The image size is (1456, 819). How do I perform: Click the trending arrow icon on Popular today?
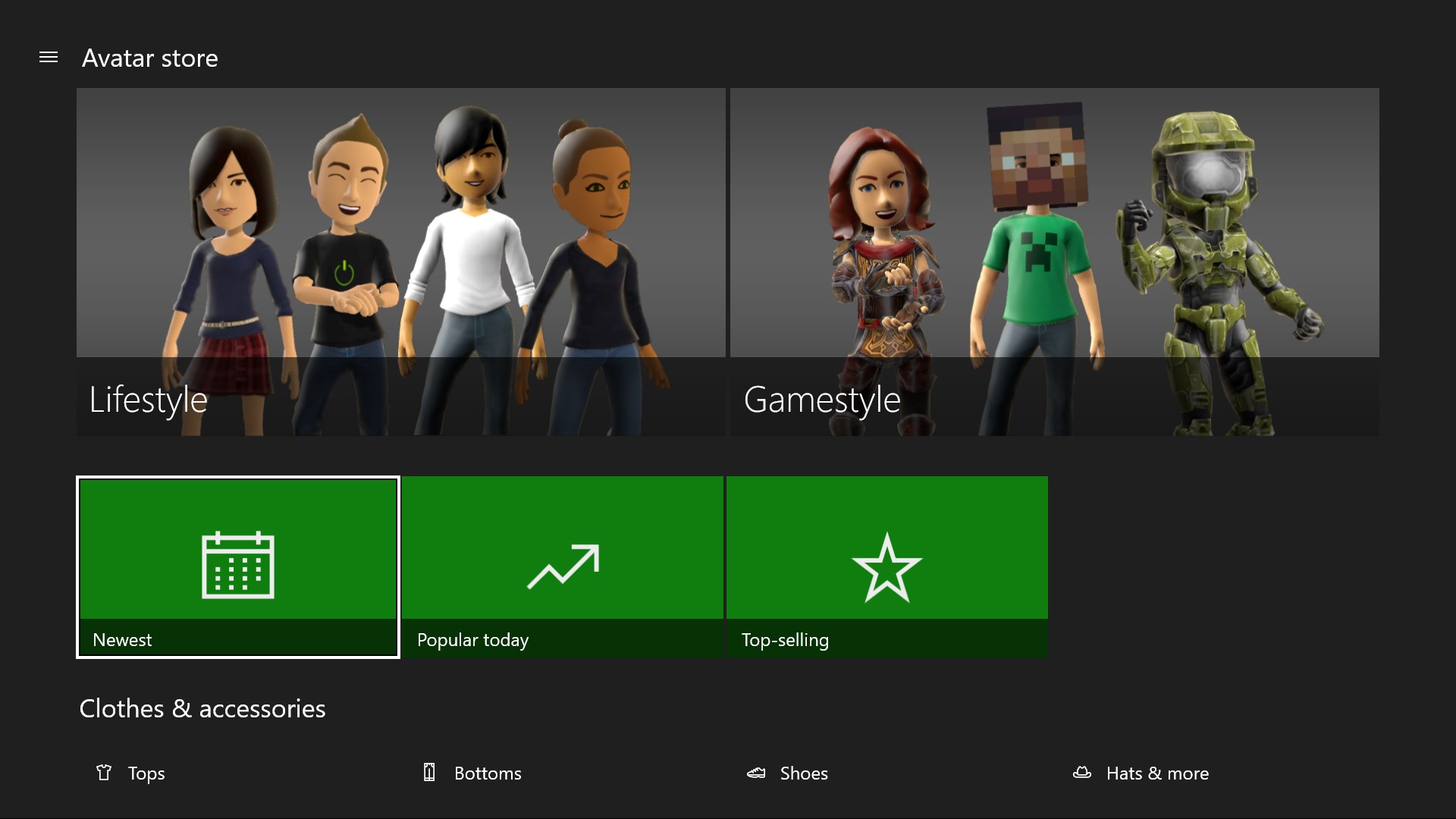tap(563, 566)
